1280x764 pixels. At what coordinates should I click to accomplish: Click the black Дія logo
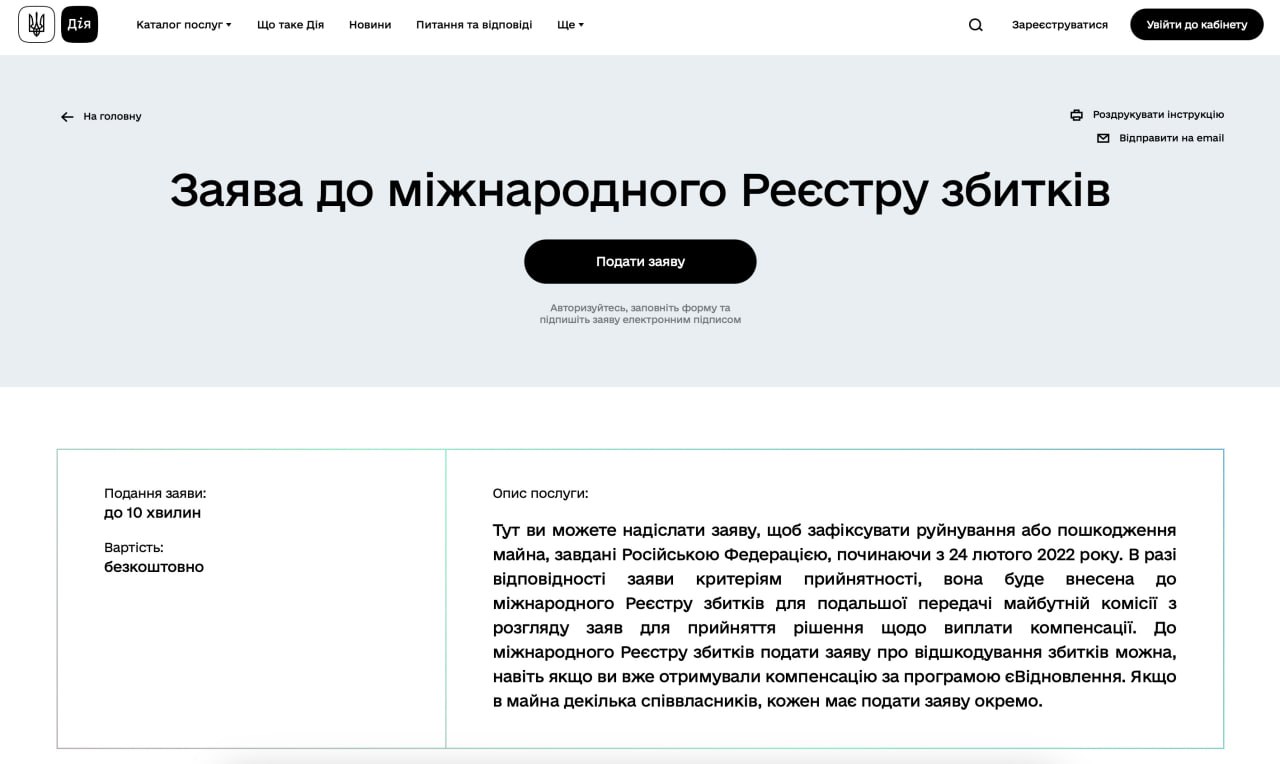pos(79,24)
